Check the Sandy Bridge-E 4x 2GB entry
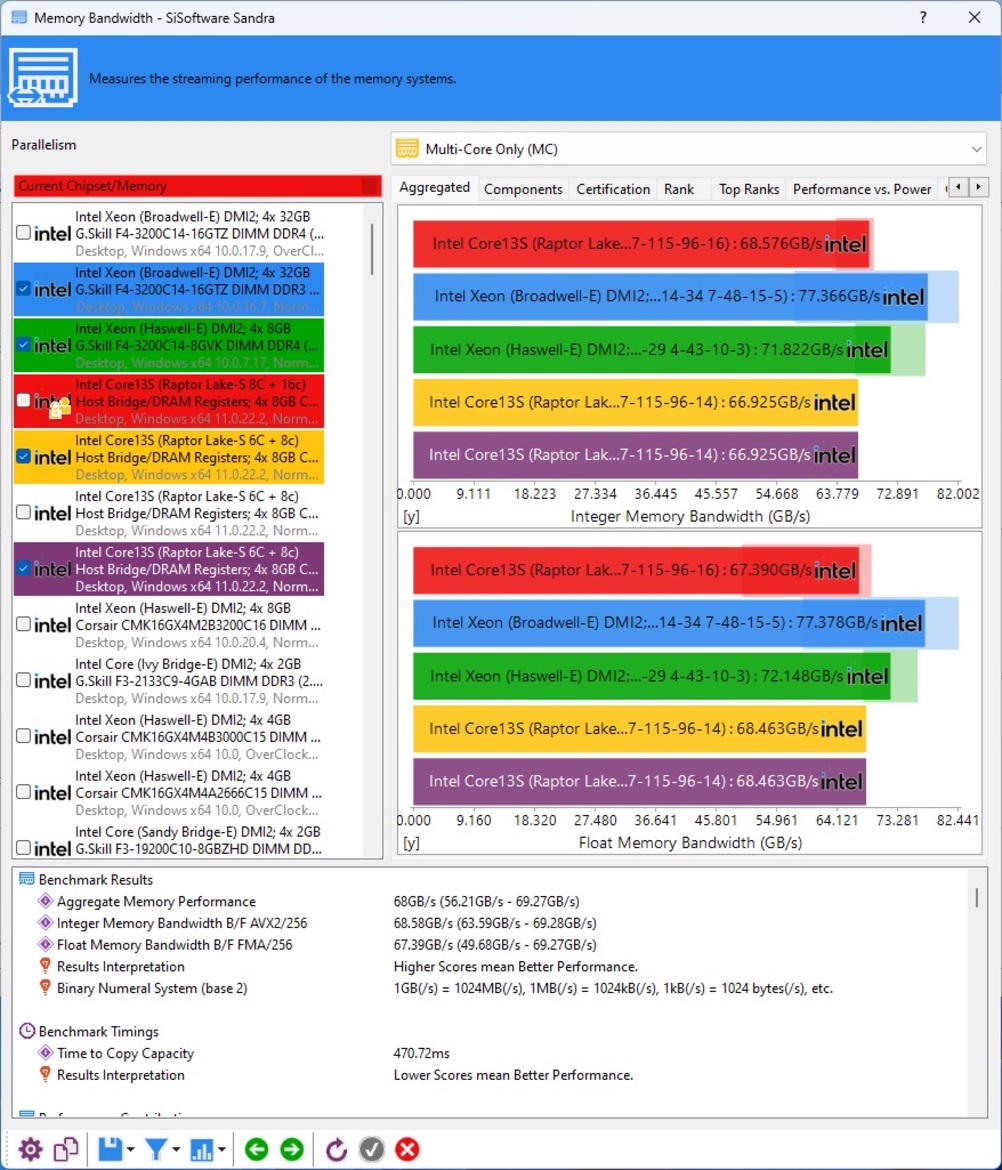 click(23, 848)
